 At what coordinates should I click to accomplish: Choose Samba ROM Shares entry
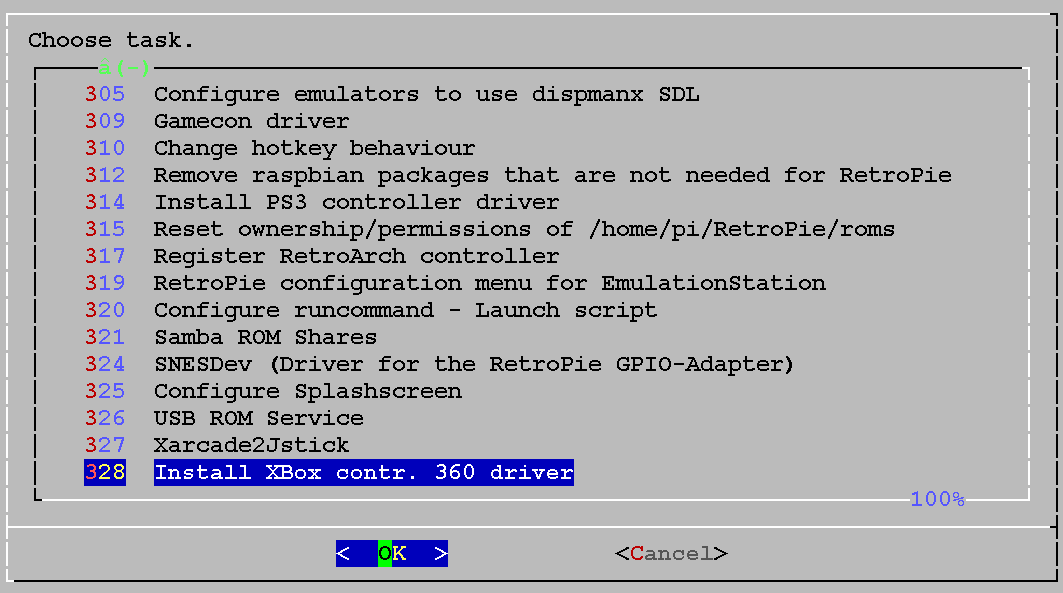[x=265, y=337]
